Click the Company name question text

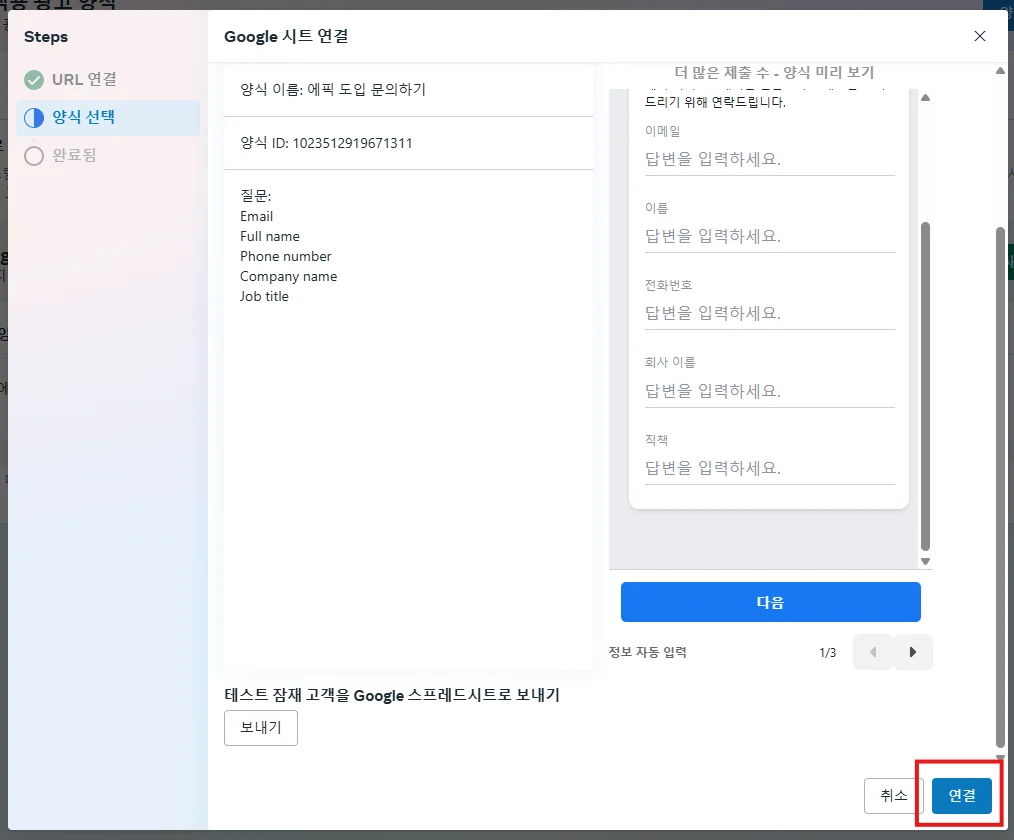[x=288, y=276]
